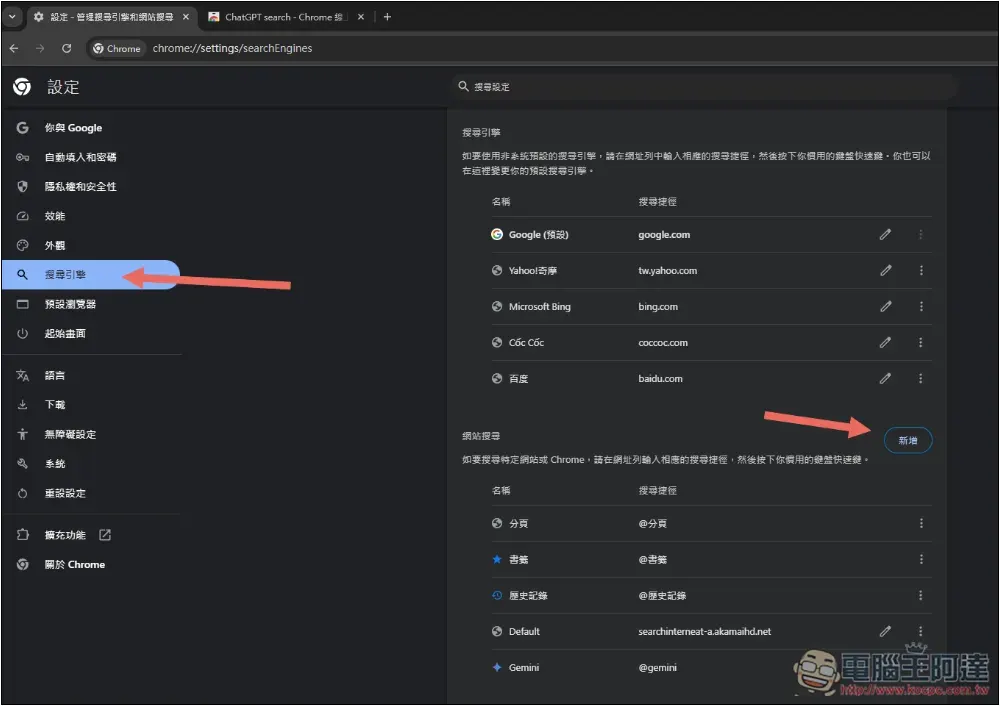Open more actions for 百度 row
This screenshot has width=1000, height=706.
(x=920, y=378)
